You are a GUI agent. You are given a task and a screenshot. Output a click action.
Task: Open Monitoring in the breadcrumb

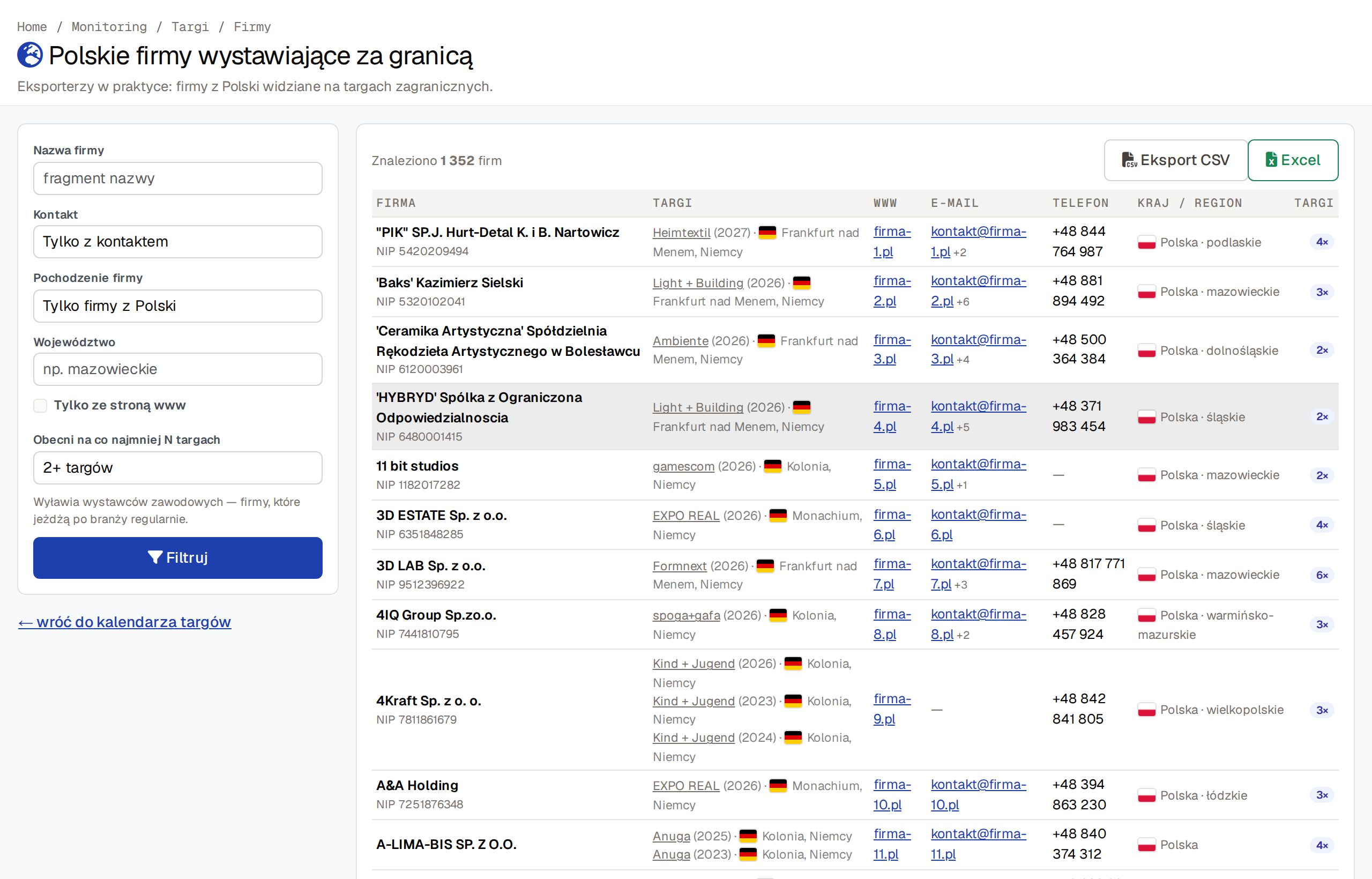pos(109,27)
